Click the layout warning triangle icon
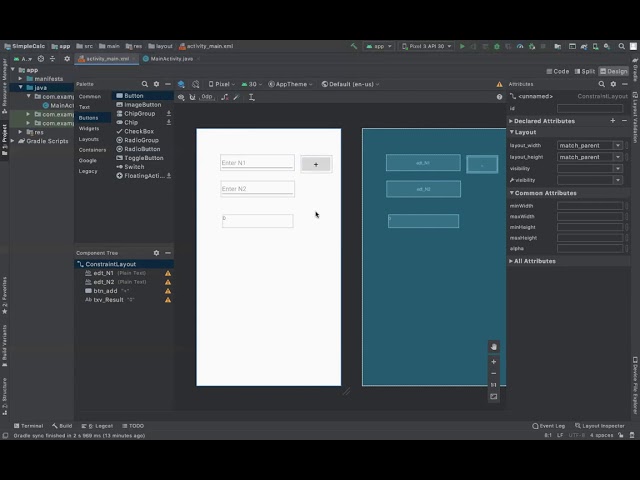This screenshot has height=480, width=640. click(499, 84)
